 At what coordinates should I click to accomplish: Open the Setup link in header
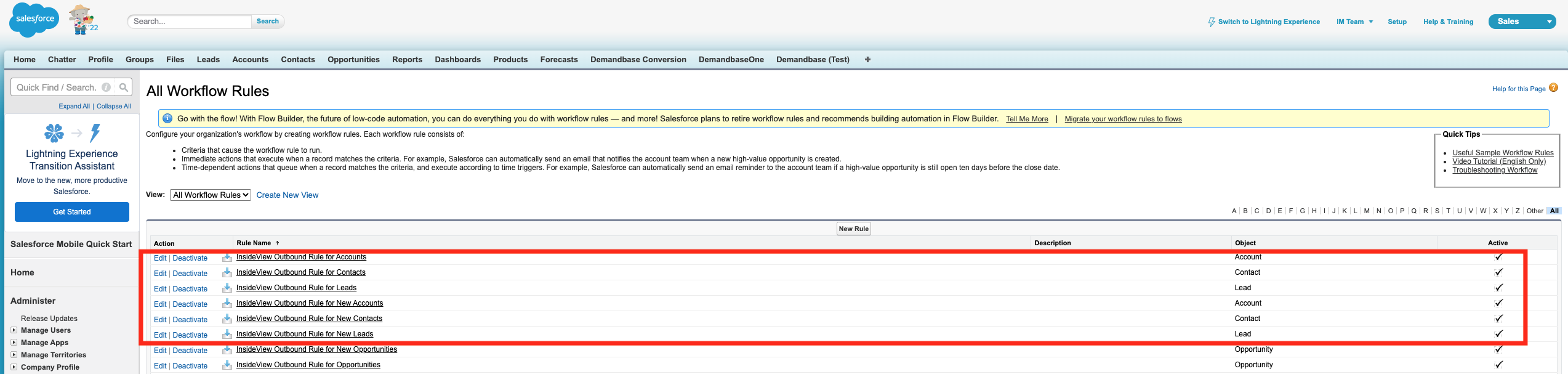click(1397, 22)
